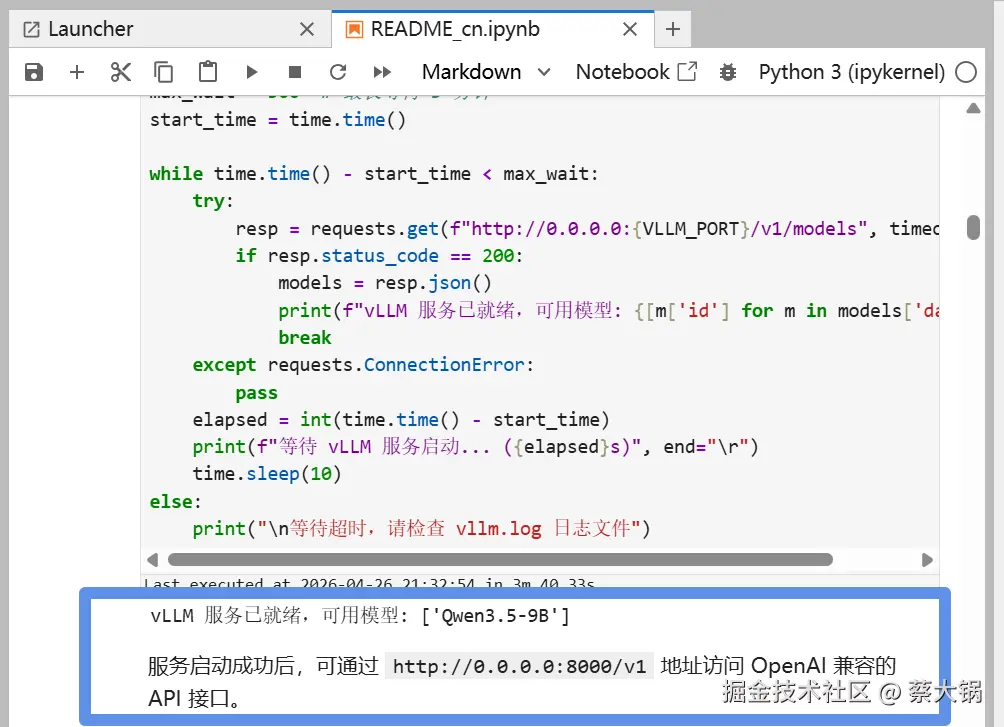Click the 'elapsed = int(...)' code line
Image resolution: width=1004 pixels, height=727 pixels.
coord(401,420)
